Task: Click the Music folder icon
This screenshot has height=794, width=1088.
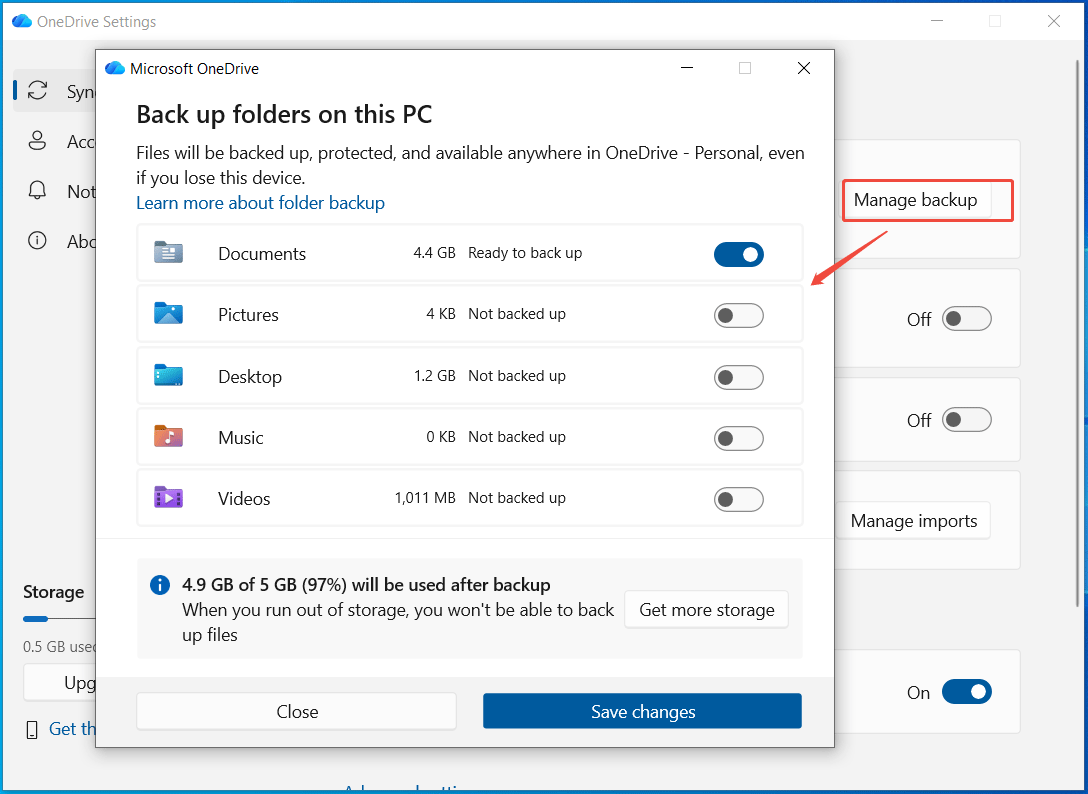Action: pyautogui.click(x=170, y=437)
